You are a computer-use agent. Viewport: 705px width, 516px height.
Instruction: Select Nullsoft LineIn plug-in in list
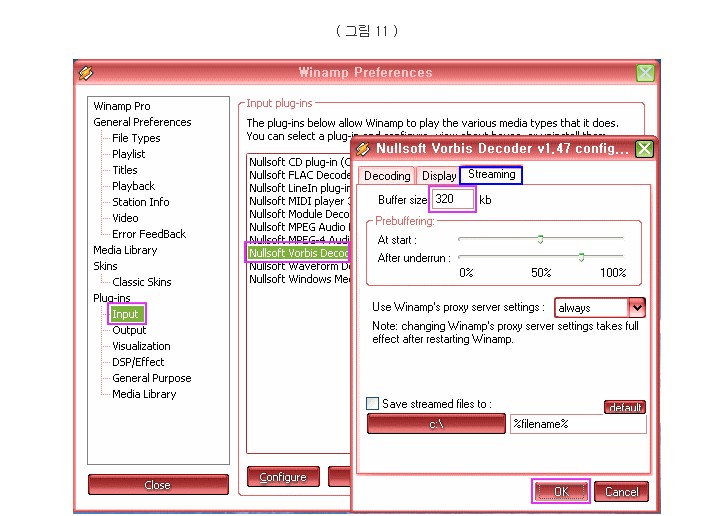(x=299, y=188)
